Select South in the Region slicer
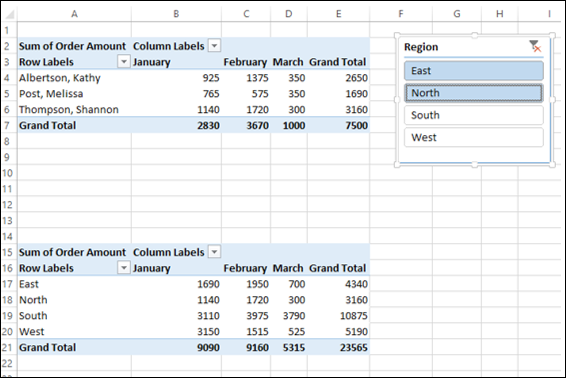 point(474,115)
